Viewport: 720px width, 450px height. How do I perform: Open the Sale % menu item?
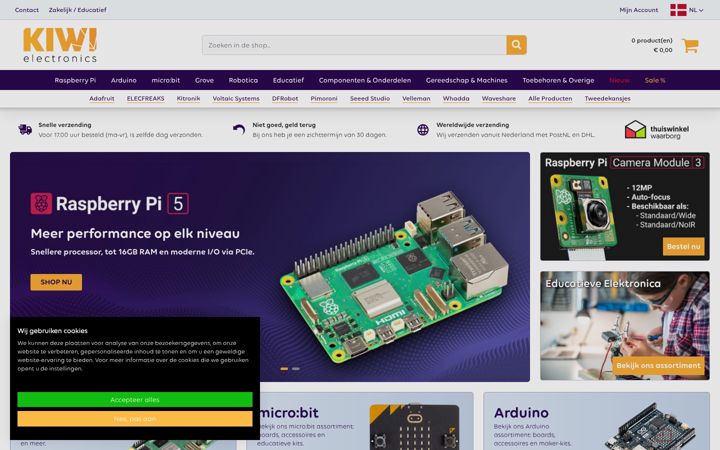pos(655,80)
